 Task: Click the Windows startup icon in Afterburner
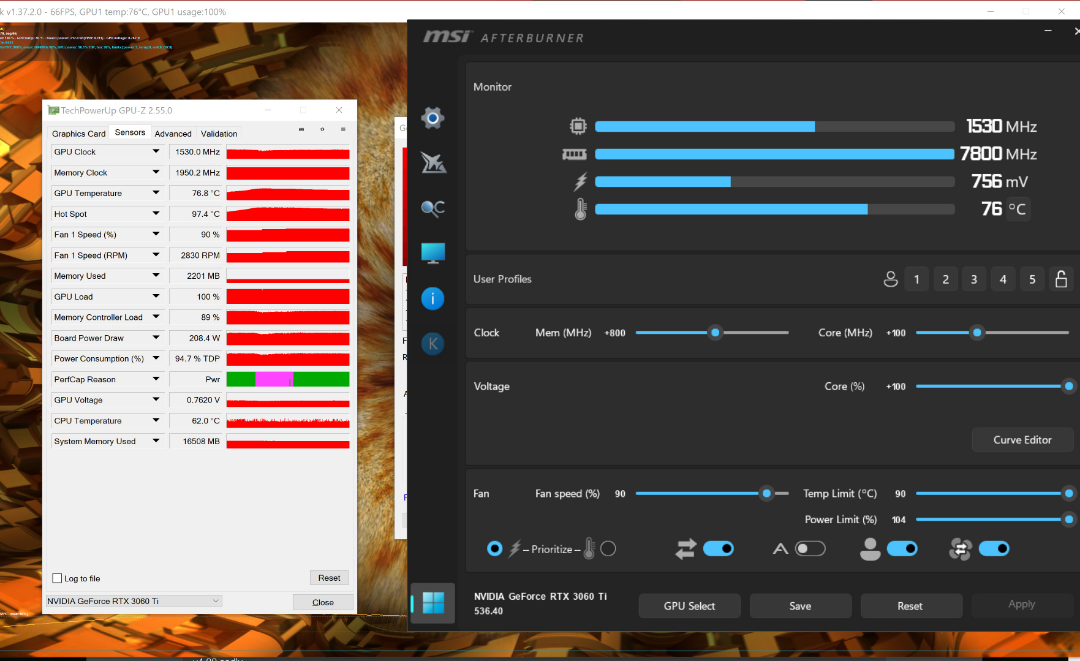[x=432, y=603]
